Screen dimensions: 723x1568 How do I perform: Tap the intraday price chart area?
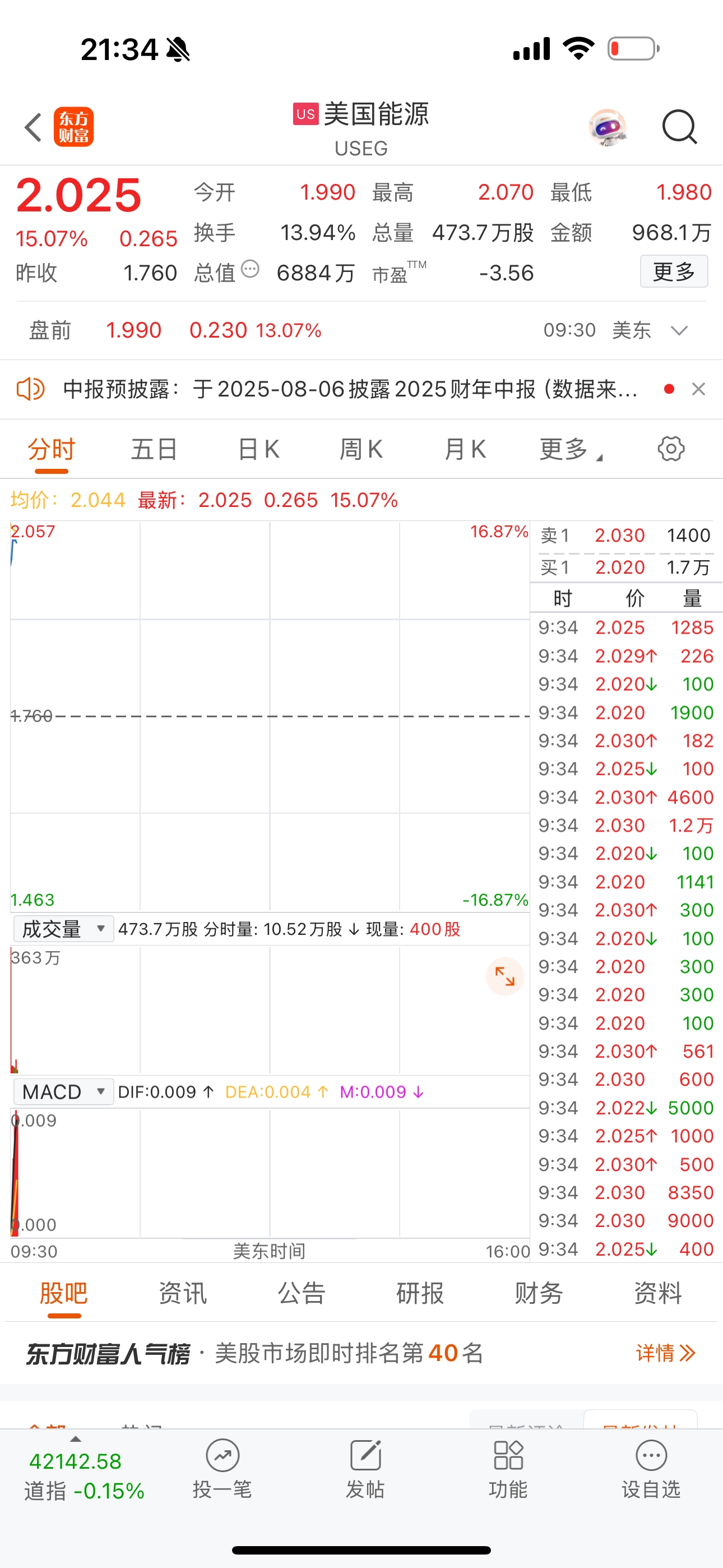270,716
